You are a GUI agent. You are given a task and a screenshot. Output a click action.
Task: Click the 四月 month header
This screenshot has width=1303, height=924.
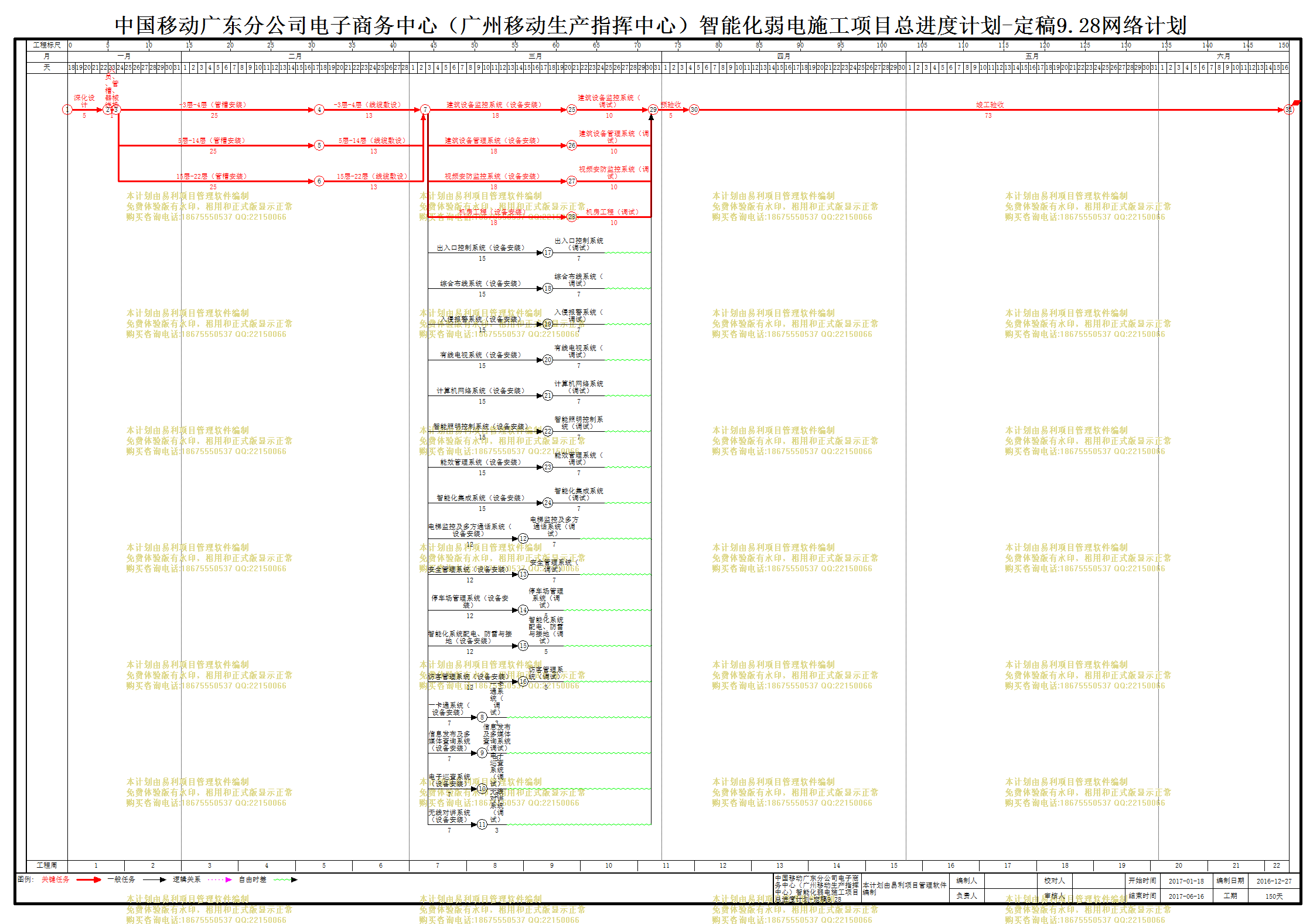pyautogui.click(x=784, y=56)
